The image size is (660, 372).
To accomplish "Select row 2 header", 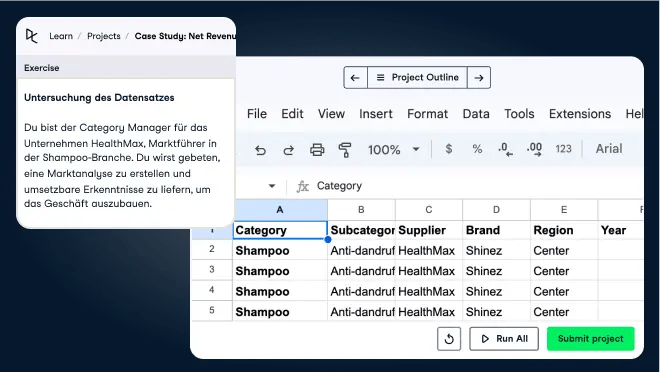I will pyautogui.click(x=212, y=249).
